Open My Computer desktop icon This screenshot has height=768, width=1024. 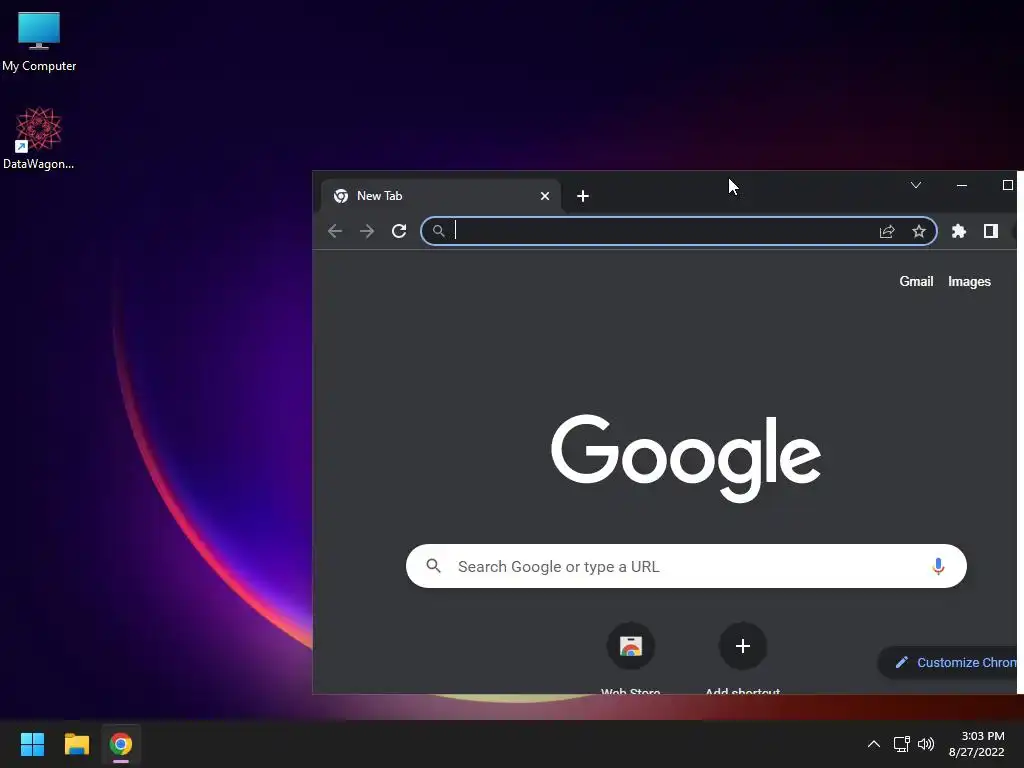[x=39, y=40]
